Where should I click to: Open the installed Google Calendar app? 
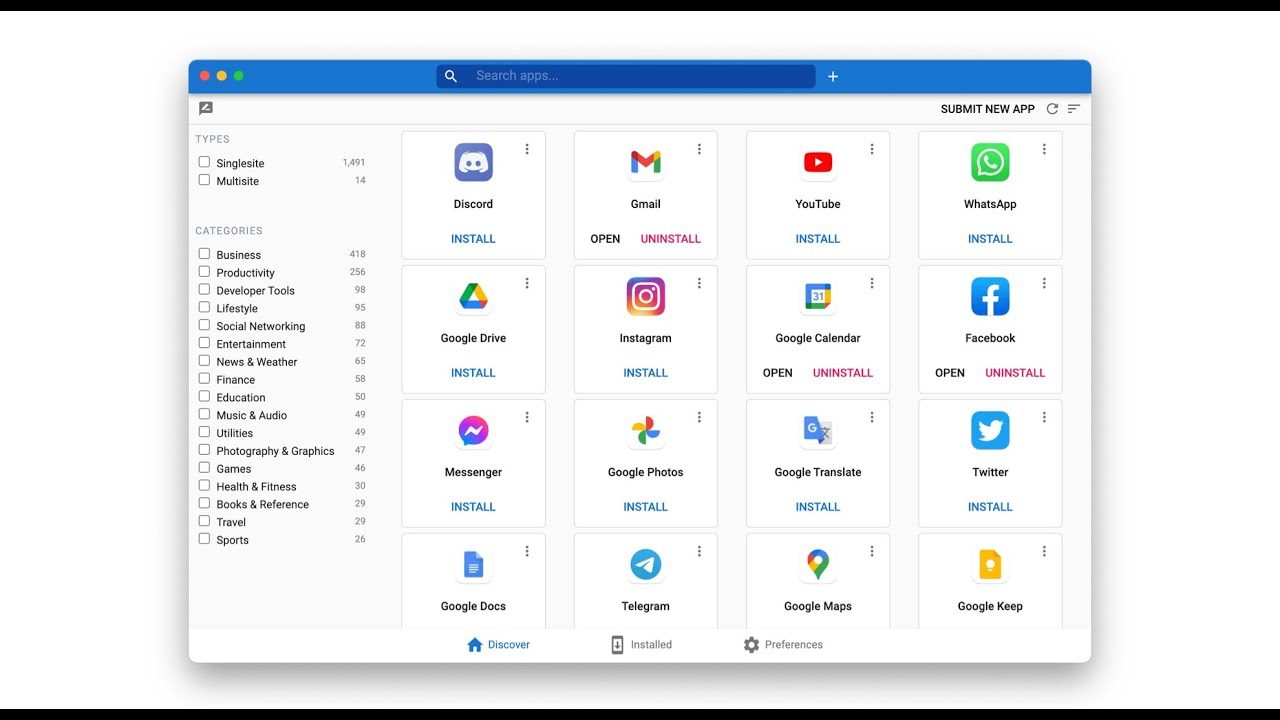778,373
